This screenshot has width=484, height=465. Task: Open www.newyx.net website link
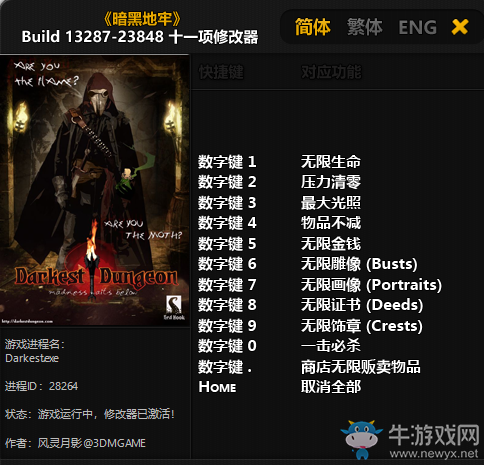coord(434,453)
